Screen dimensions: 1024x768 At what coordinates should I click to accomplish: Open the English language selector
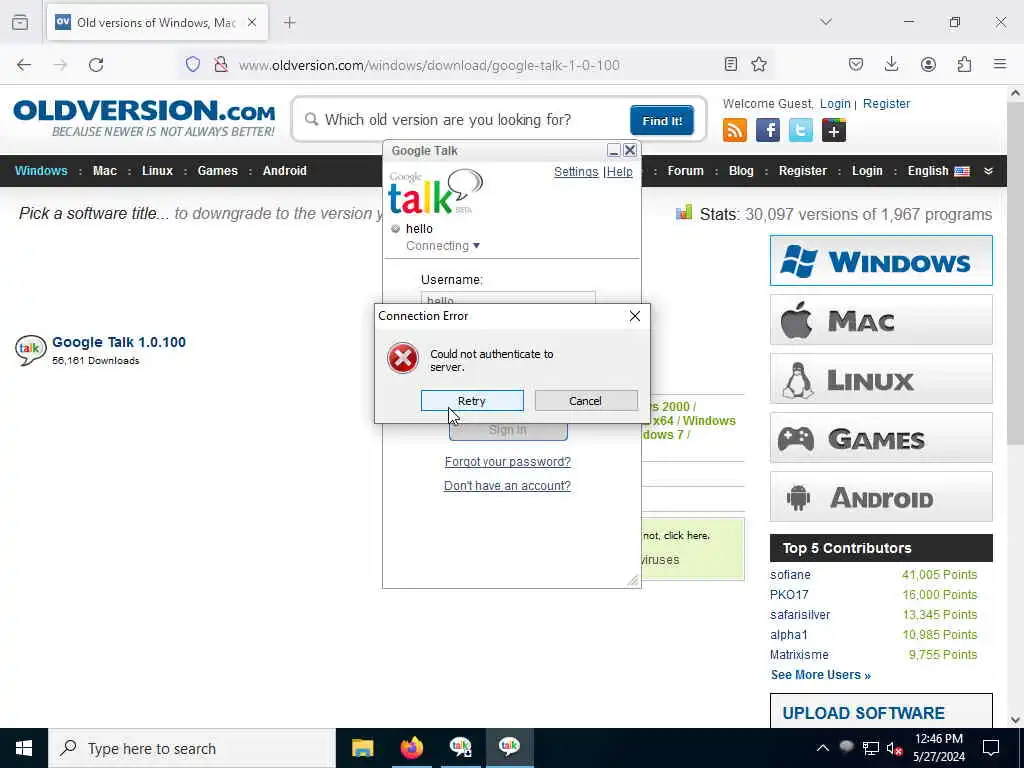(x=938, y=170)
